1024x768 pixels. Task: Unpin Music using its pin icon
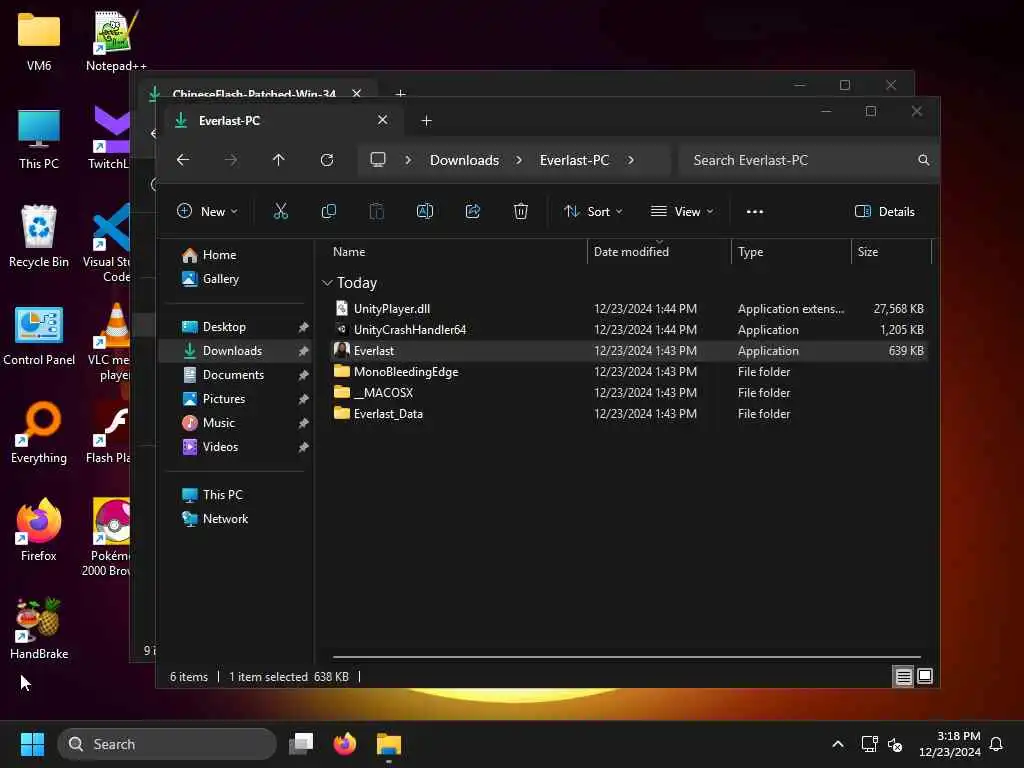[303, 423]
